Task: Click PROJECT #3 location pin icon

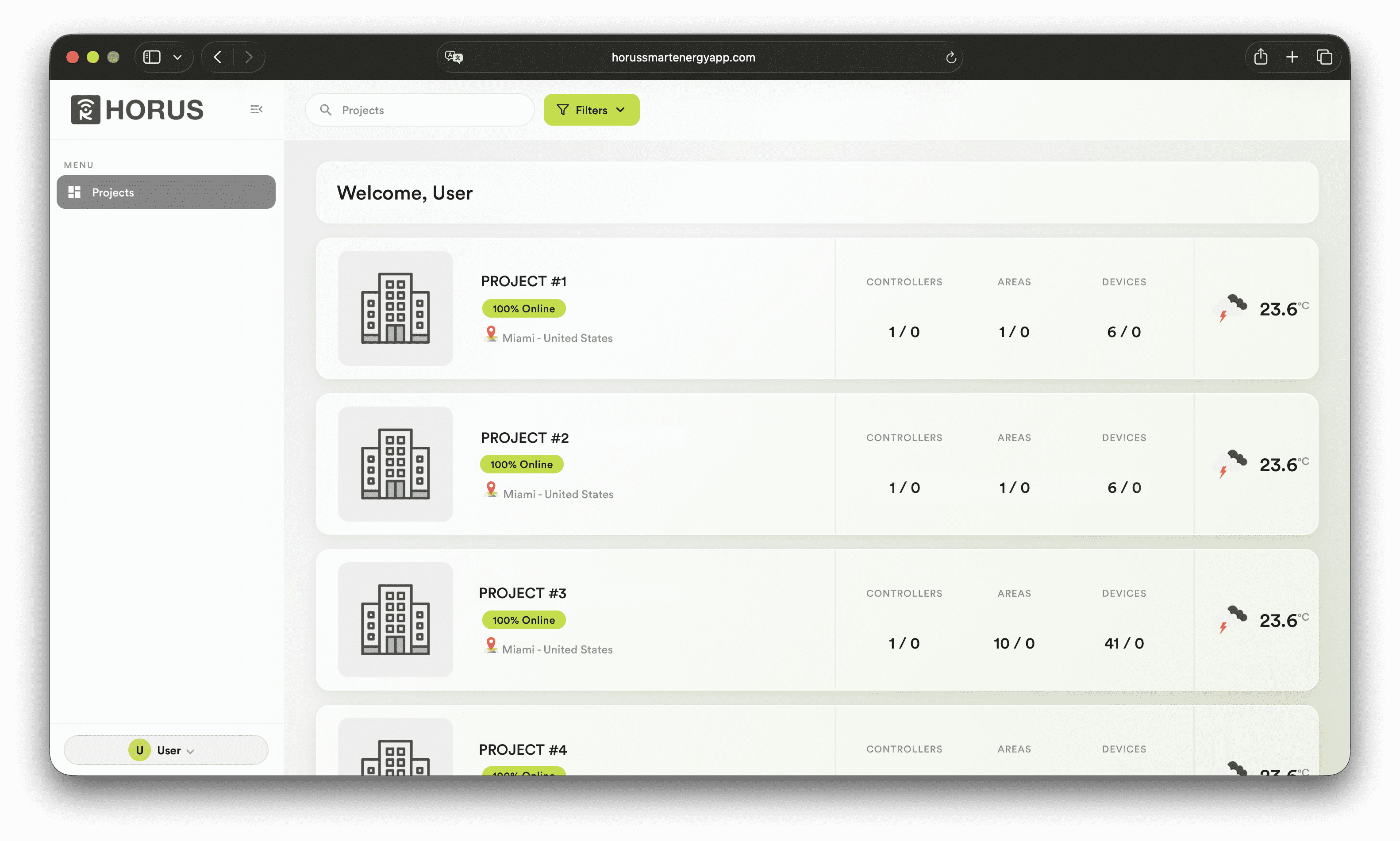Action: pyautogui.click(x=492, y=645)
